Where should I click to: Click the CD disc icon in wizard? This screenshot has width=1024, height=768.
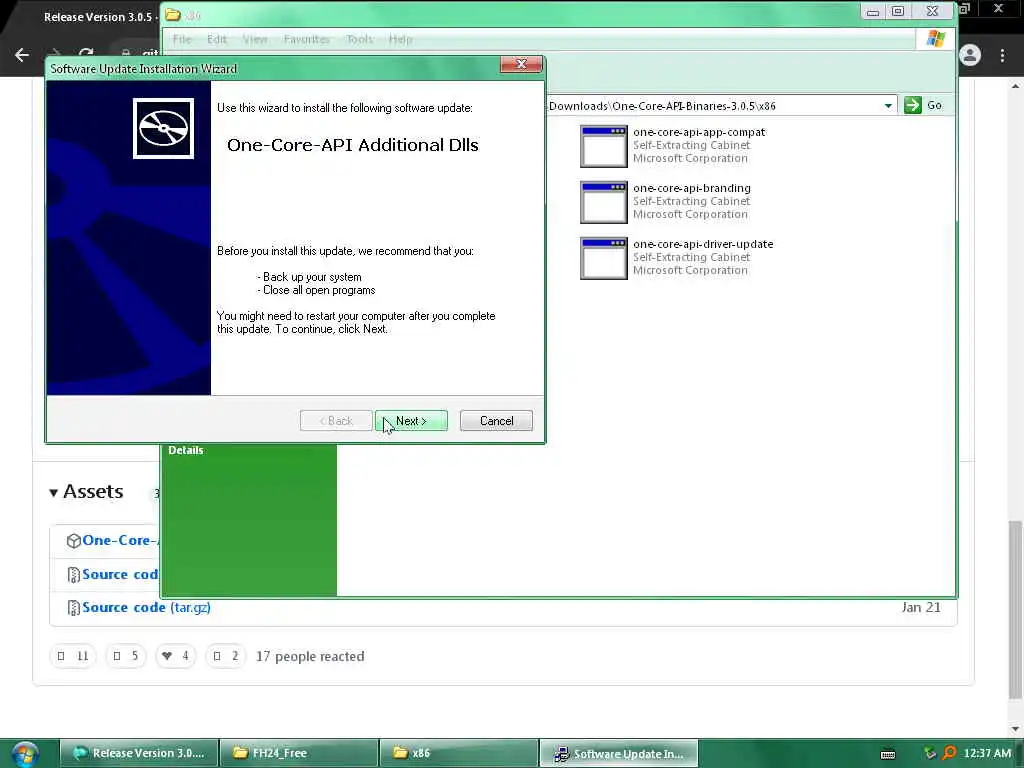pos(163,128)
